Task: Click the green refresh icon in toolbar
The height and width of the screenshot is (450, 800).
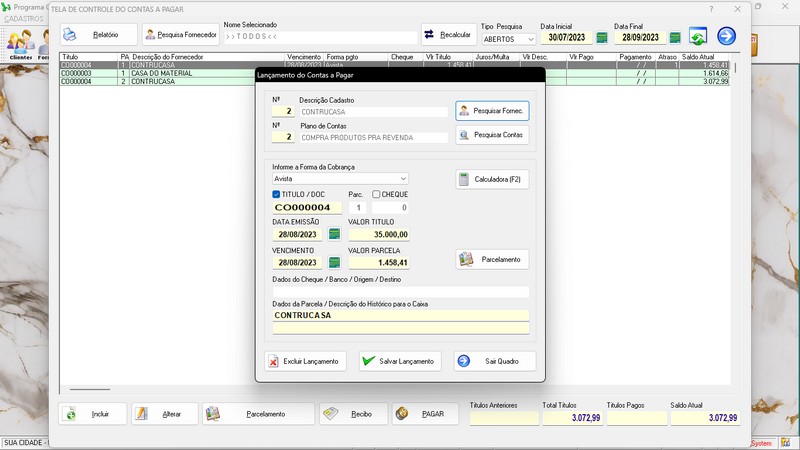Action: point(698,36)
